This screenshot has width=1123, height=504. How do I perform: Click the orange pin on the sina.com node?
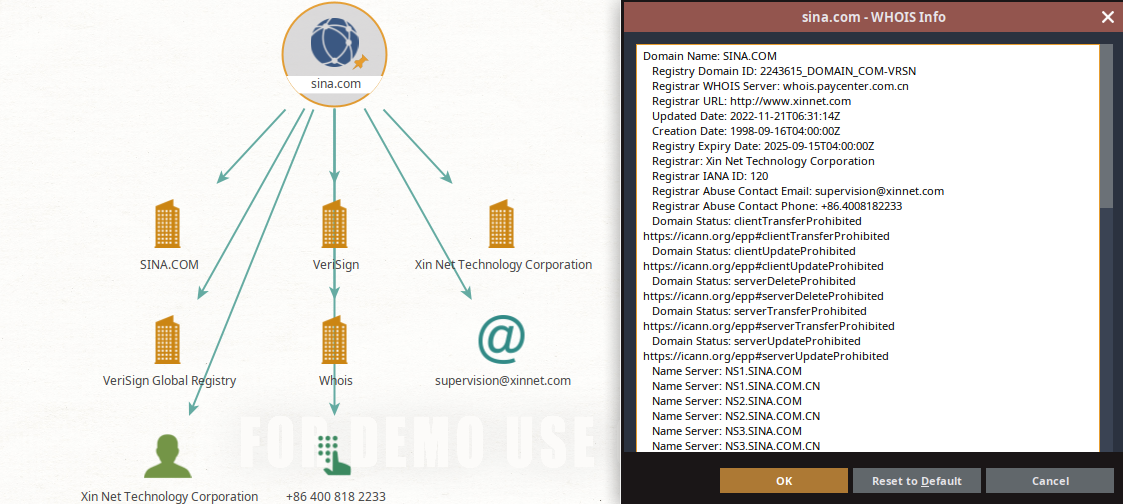(x=360, y=62)
